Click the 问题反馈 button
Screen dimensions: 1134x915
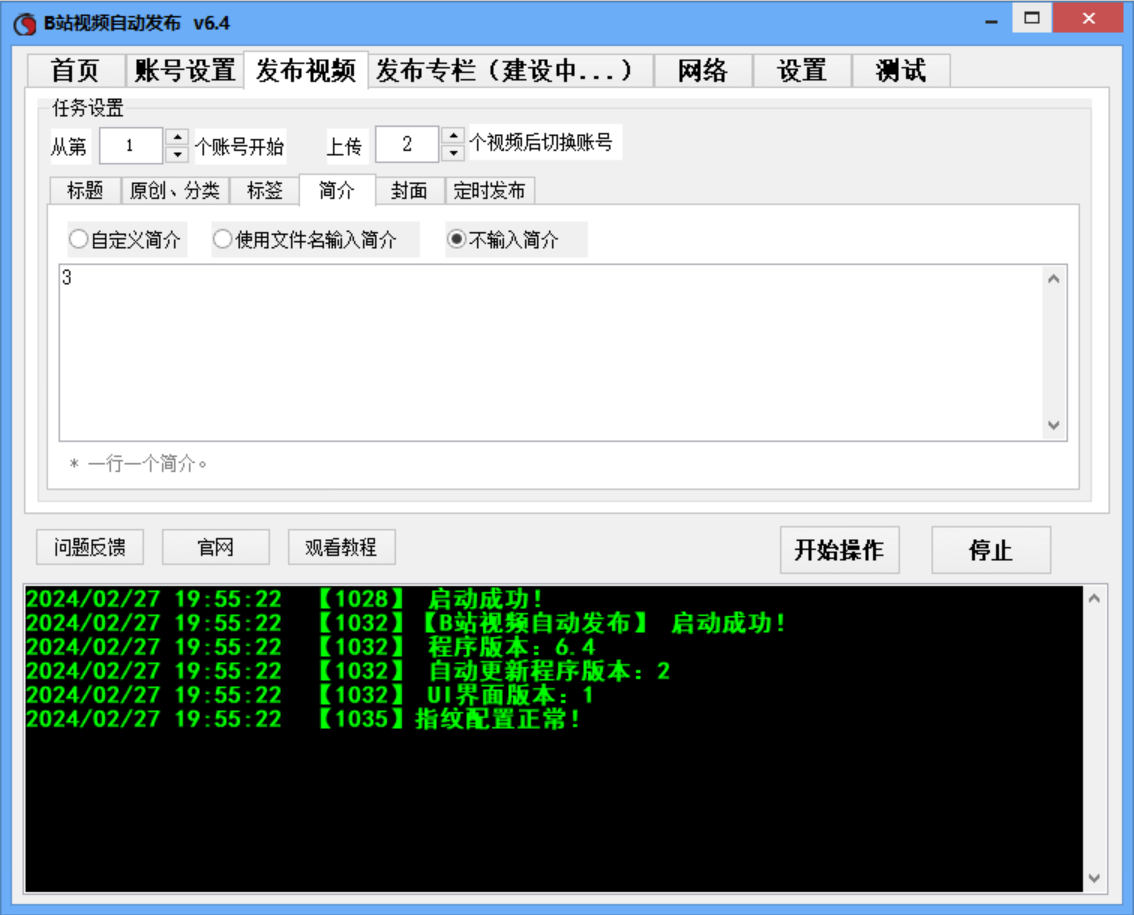point(90,547)
